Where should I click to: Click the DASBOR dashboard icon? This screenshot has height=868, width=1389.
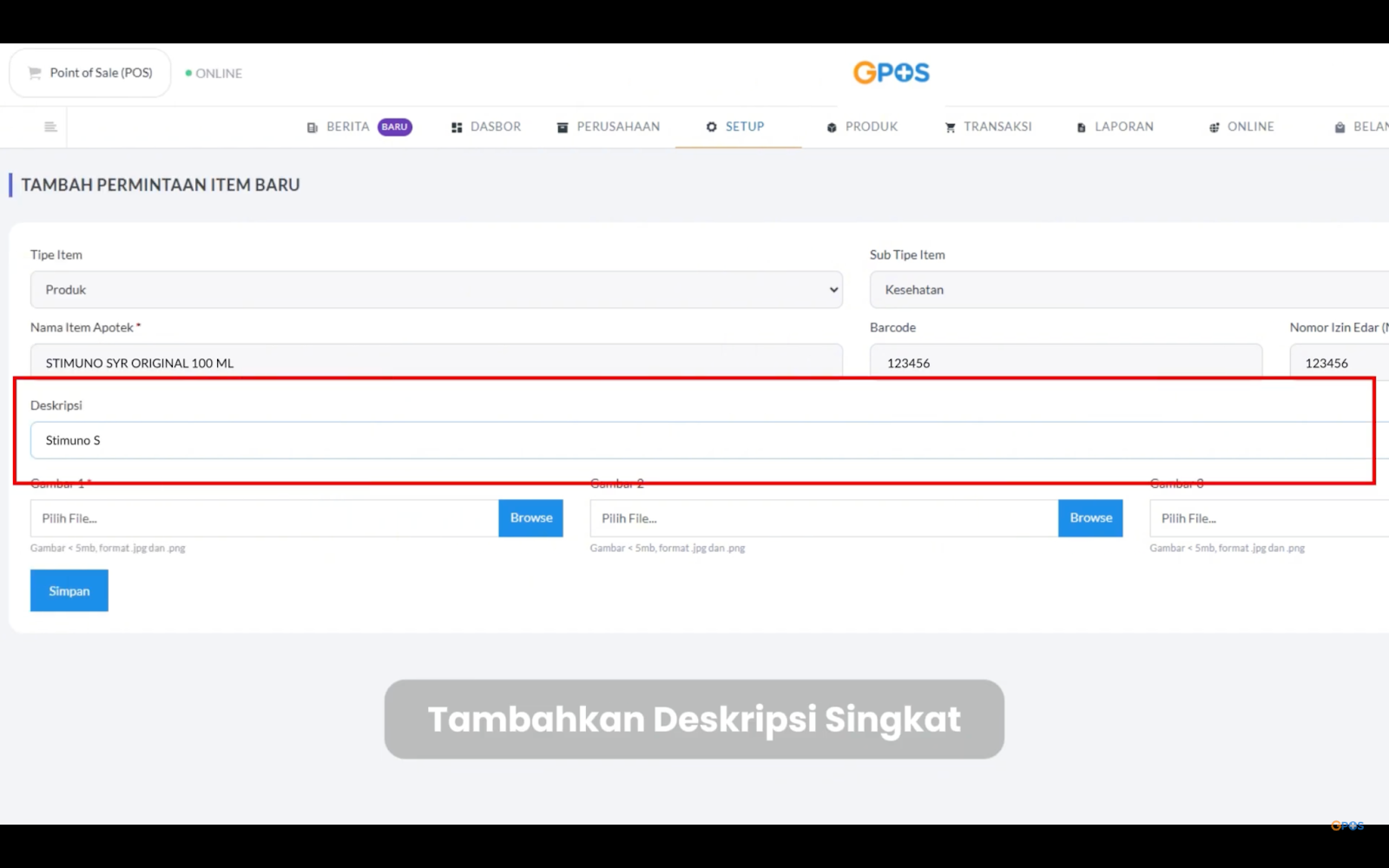(x=457, y=128)
